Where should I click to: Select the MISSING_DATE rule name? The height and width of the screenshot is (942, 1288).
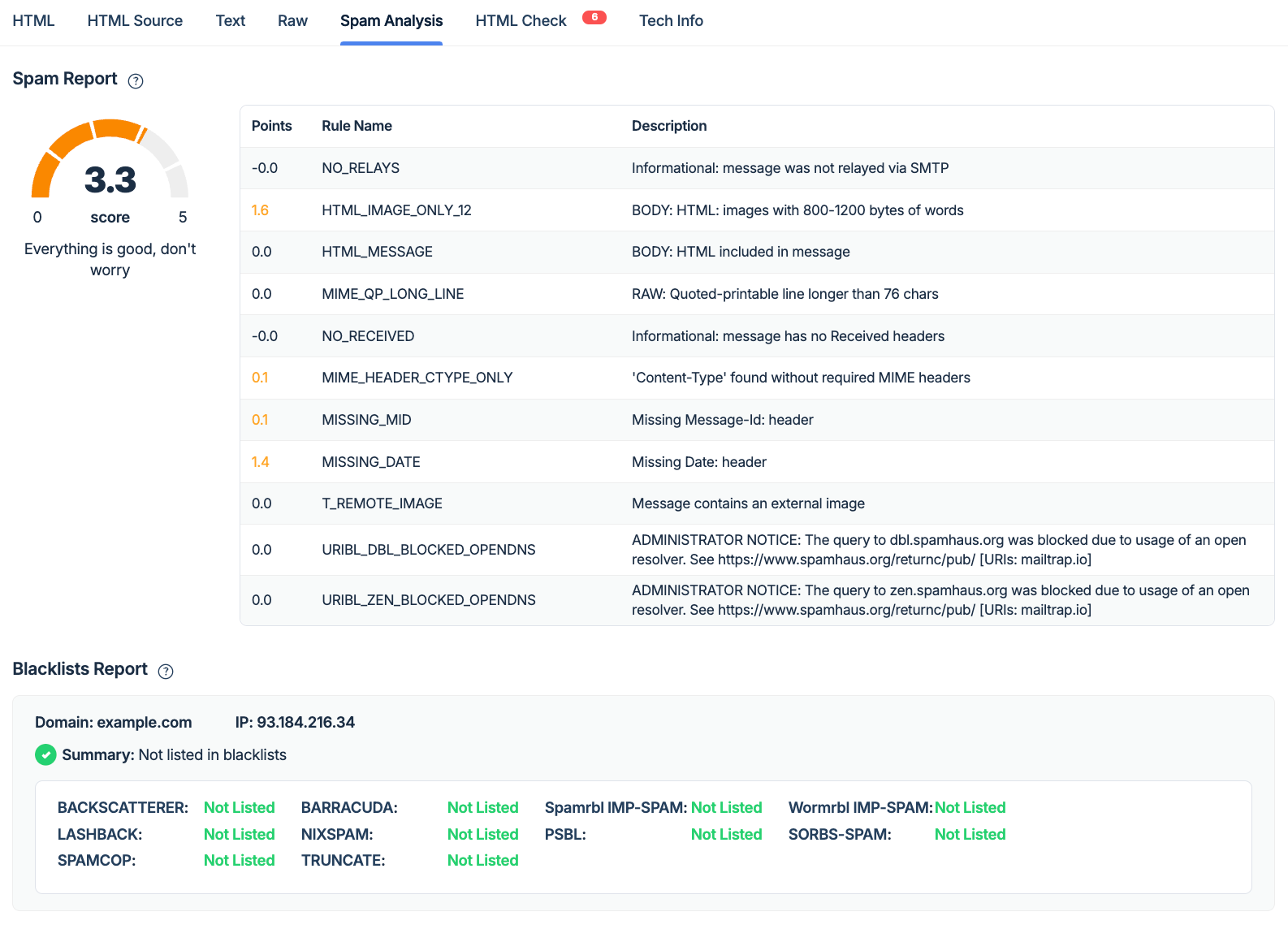pos(371,462)
